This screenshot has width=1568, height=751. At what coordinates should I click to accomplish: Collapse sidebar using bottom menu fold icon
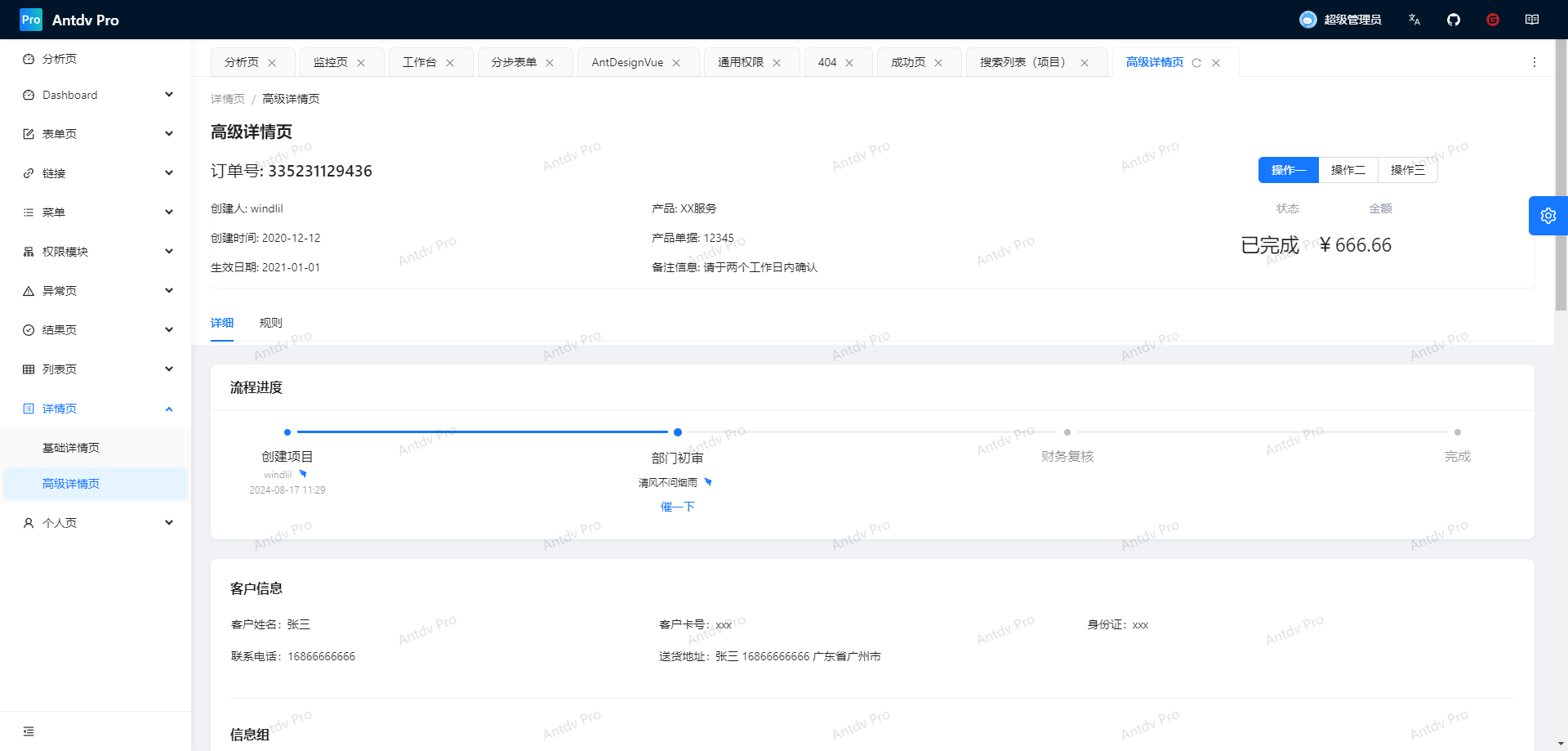coord(29,731)
